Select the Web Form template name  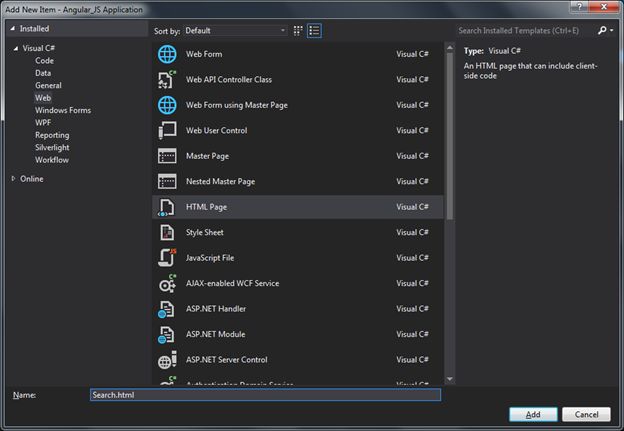click(204, 54)
